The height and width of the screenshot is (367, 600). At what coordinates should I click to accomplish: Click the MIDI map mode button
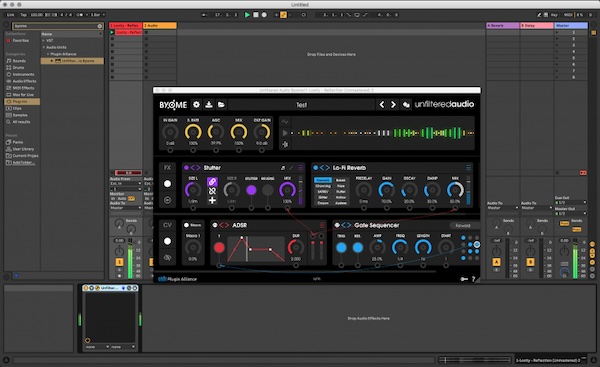[568, 15]
